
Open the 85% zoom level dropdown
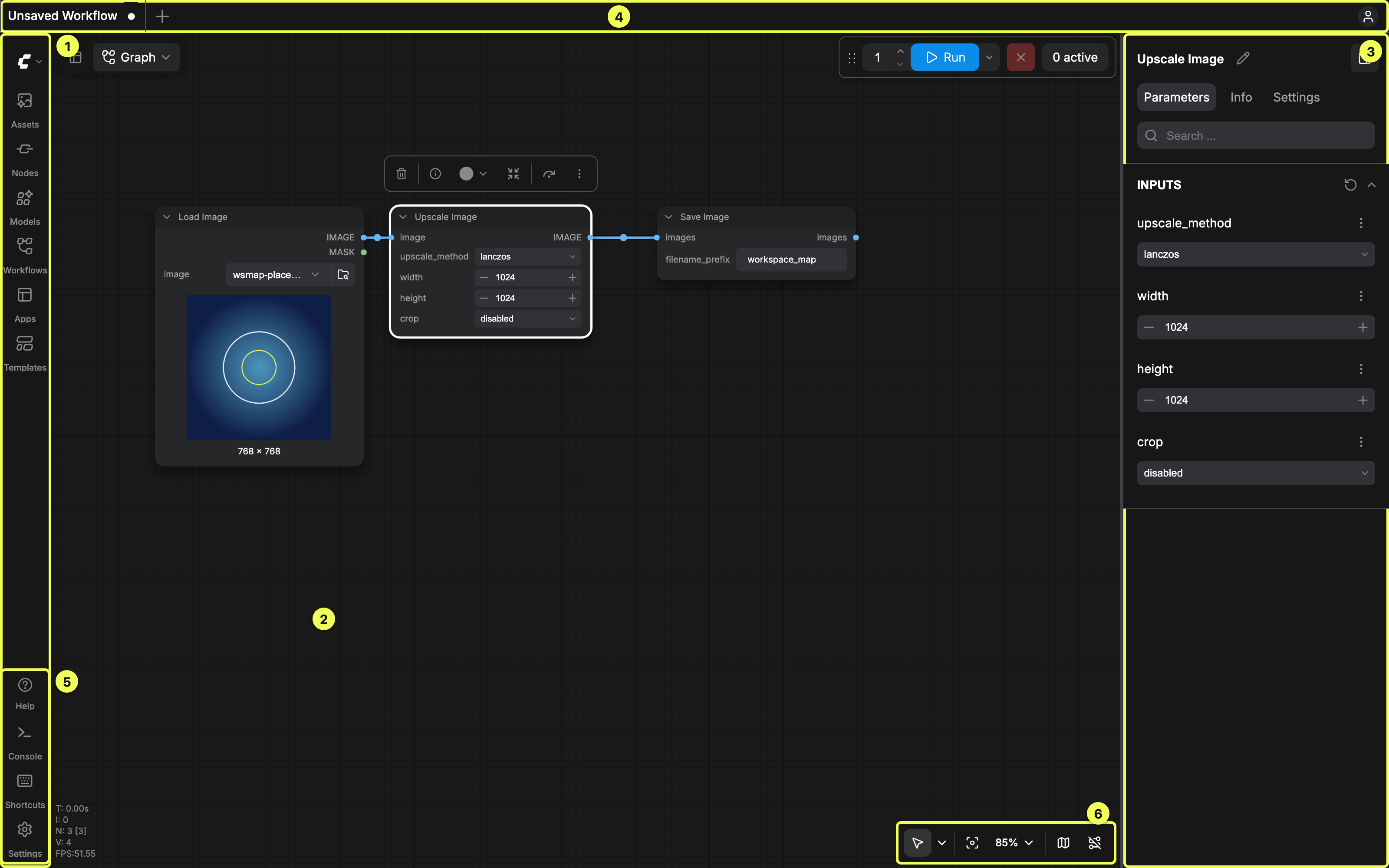pyautogui.click(x=1014, y=842)
